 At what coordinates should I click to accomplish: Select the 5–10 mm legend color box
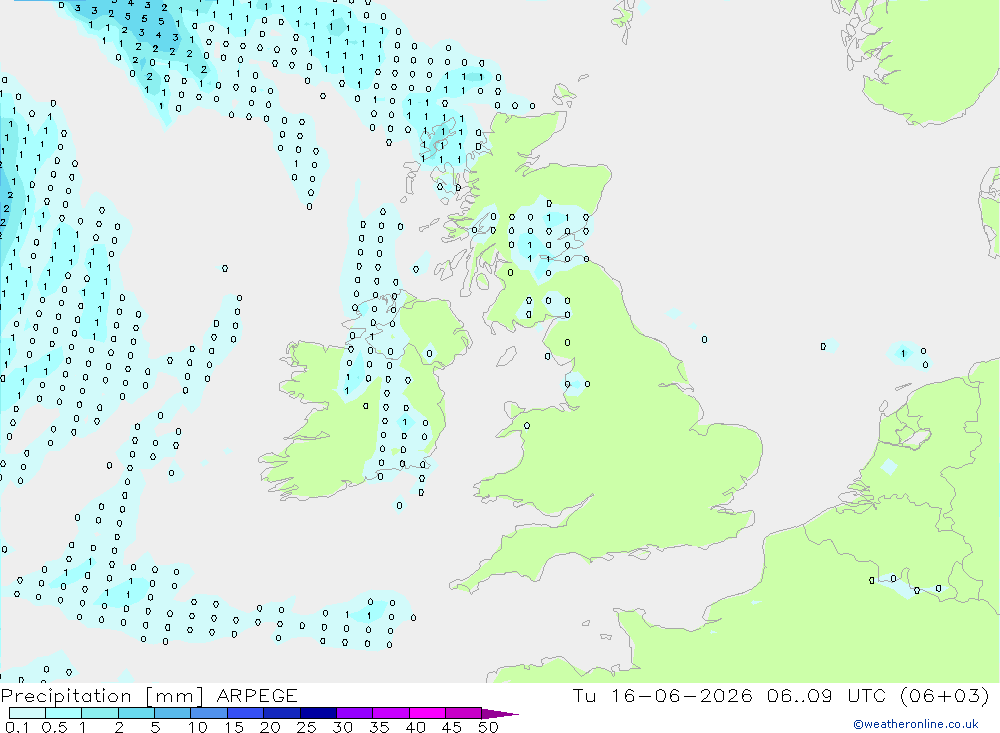(173, 713)
